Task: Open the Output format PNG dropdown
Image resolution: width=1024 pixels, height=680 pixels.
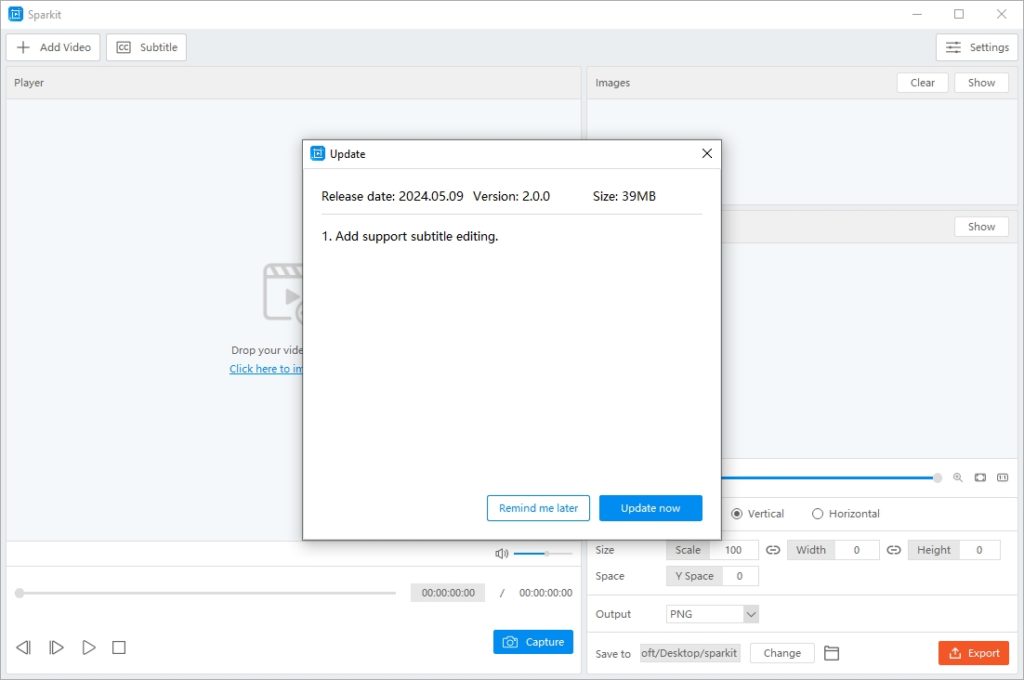Action: point(712,614)
